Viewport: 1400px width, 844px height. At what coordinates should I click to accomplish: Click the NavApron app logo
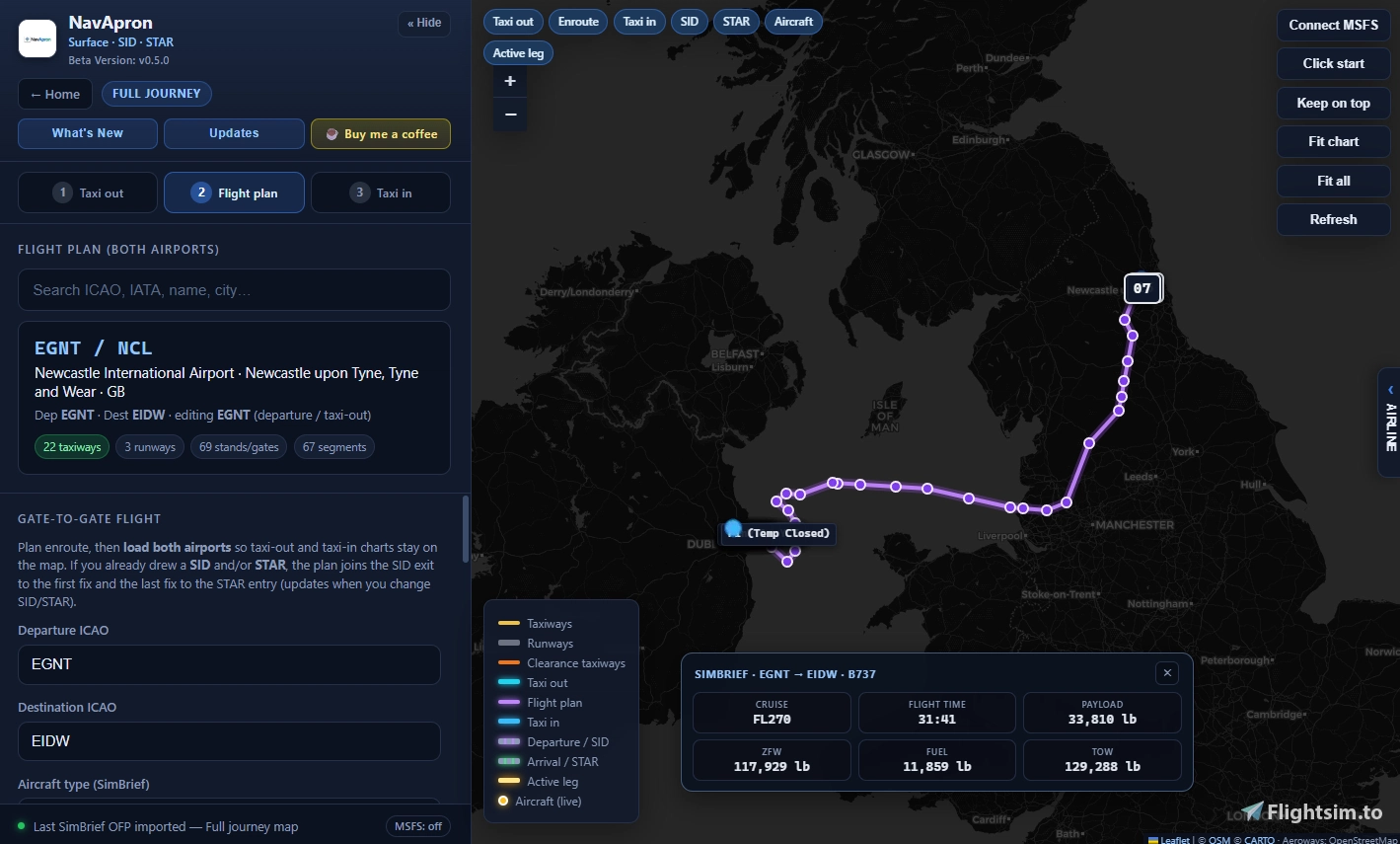click(37, 38)
